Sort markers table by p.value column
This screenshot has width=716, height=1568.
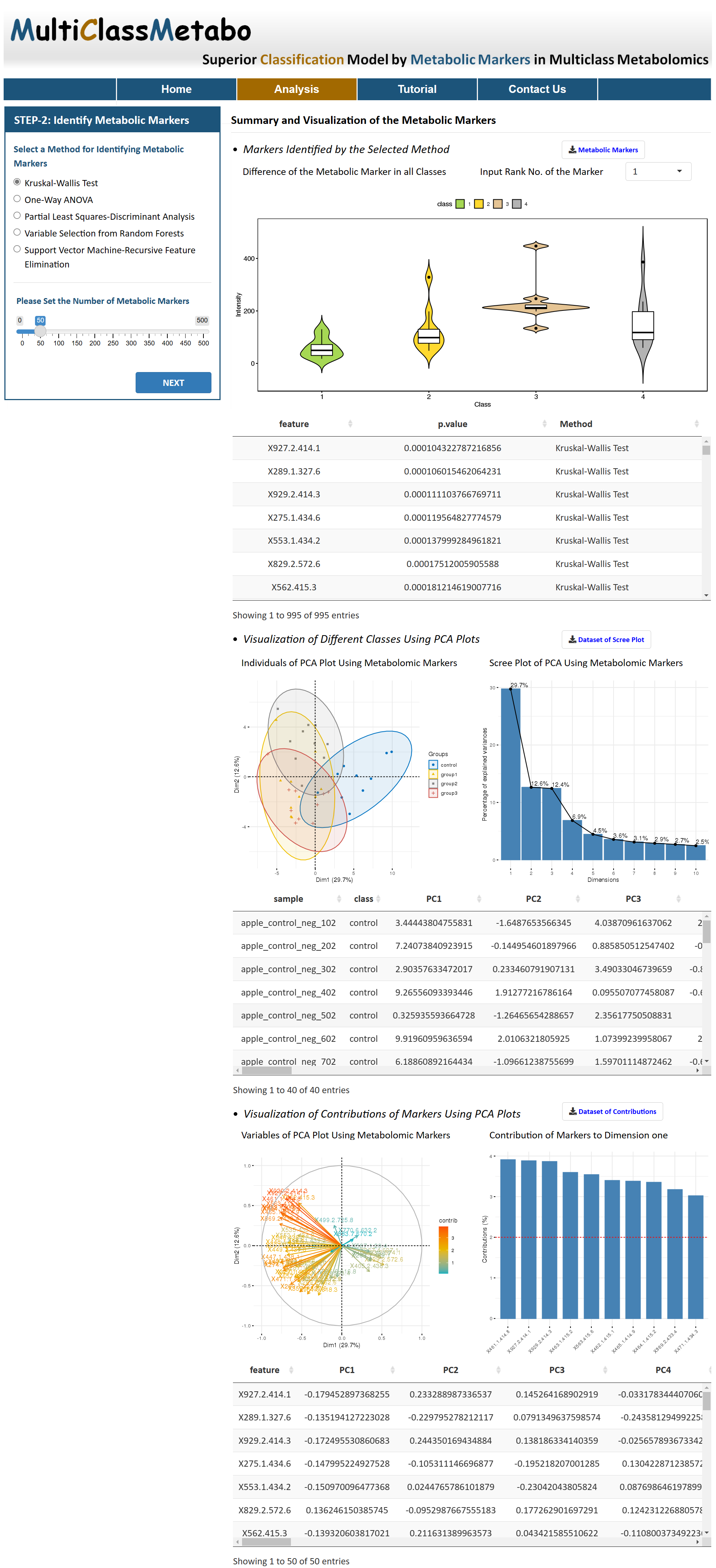click(x=452, y=424)
